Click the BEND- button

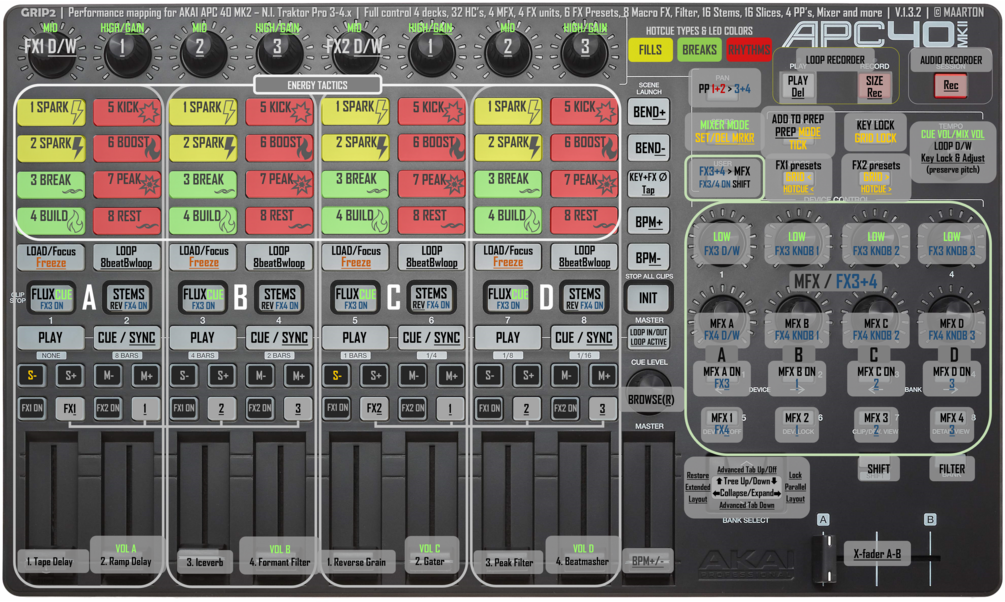pos(649,148)
